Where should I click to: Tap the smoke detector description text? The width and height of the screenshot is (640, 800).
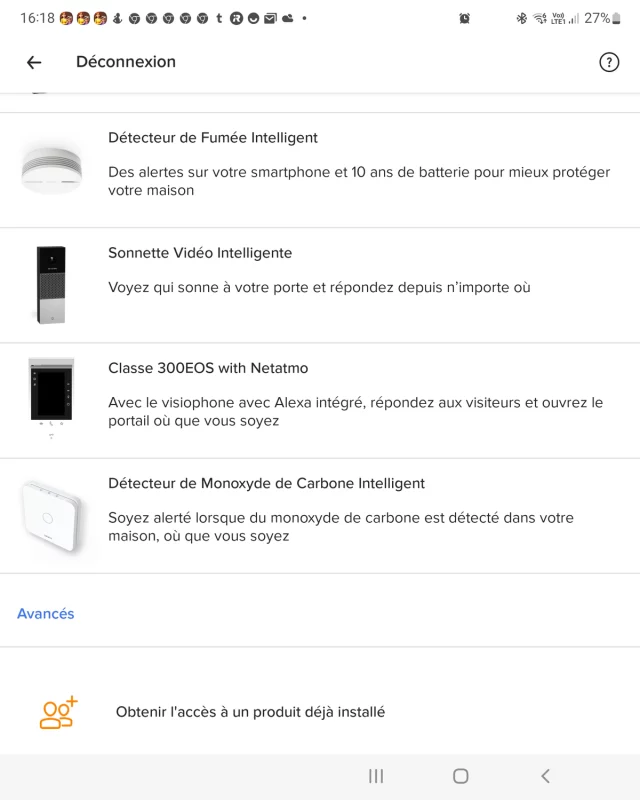[x=359, y=181]
